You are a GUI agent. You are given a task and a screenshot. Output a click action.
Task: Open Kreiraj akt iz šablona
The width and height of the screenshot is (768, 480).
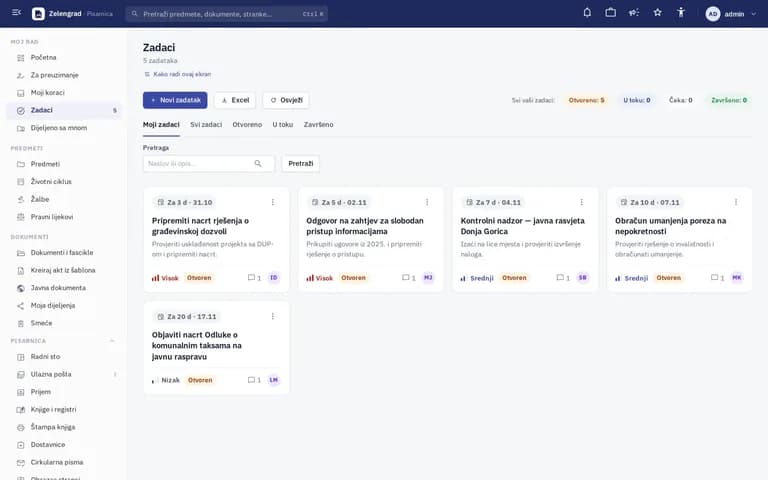click(x=64, y=270)
